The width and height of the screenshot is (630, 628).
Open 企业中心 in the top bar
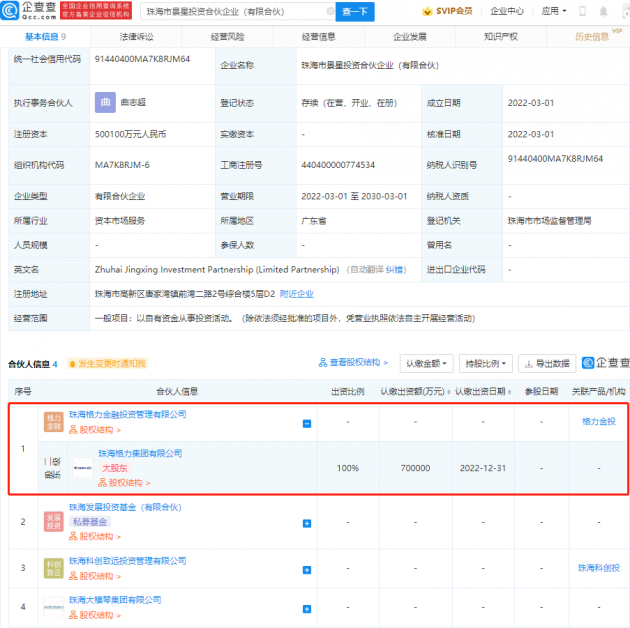click(507, 11)
